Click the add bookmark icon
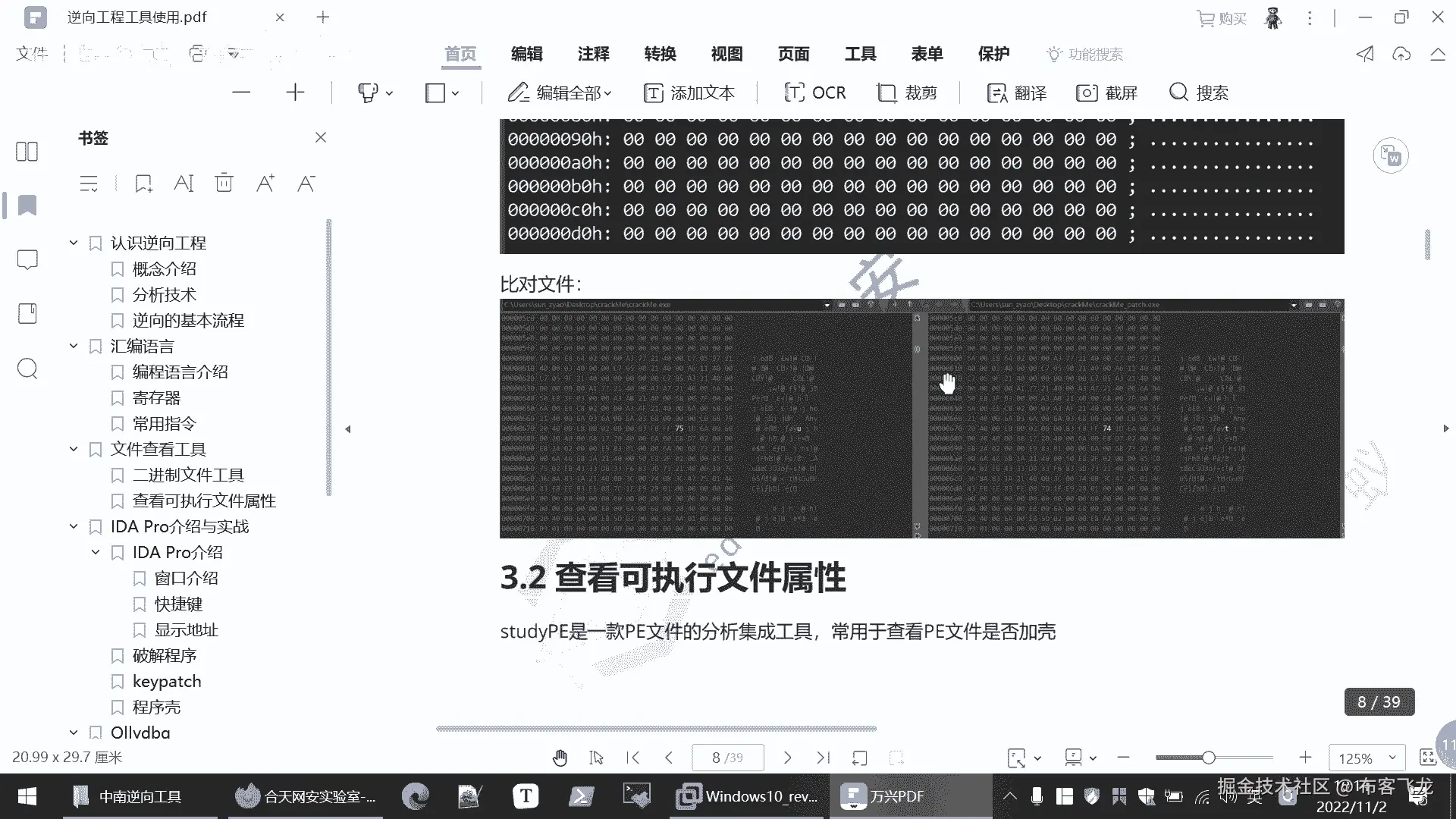The image size is (1456, 819). point(143,183)
